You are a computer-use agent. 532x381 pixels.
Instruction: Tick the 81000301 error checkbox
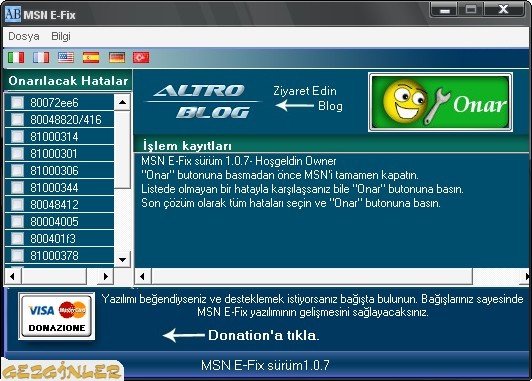17,153
